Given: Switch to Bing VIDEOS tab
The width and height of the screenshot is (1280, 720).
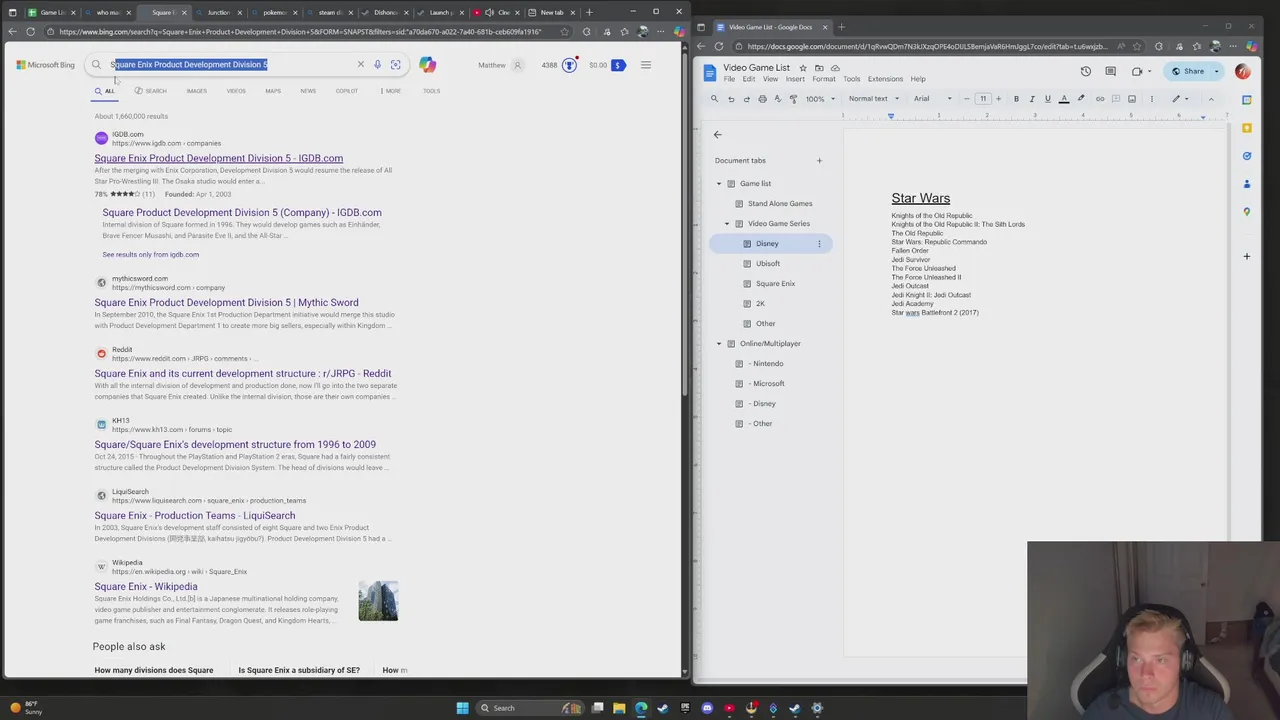Looking at the screenshot, I should 236,91.
